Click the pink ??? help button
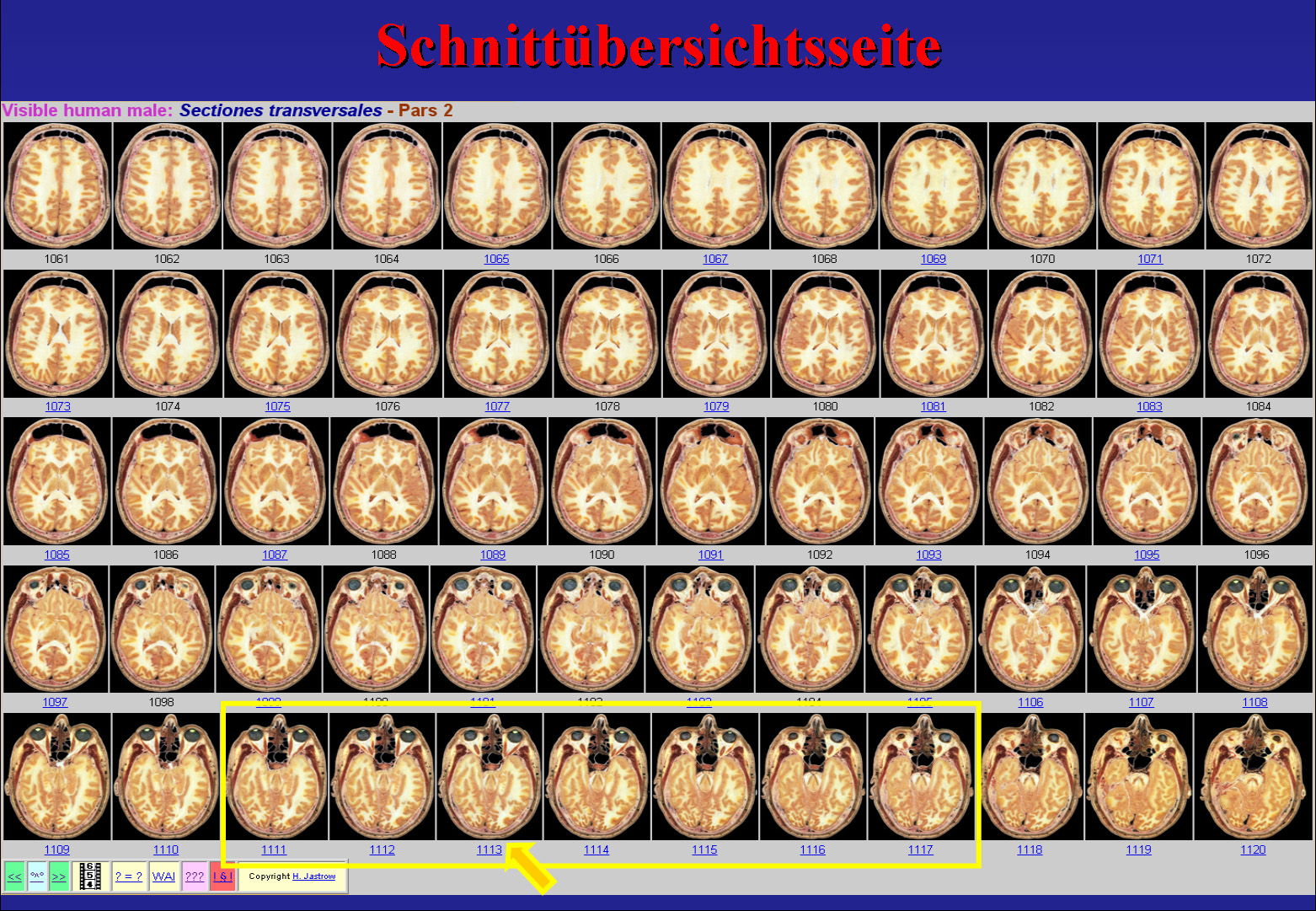Image resolution: width=1316 pixels, height=911 pixels. tap(195, 876)
